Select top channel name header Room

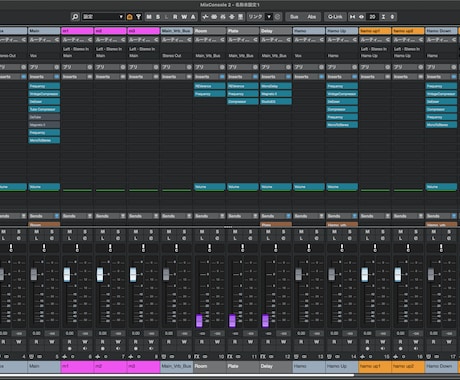click(210, 31)
